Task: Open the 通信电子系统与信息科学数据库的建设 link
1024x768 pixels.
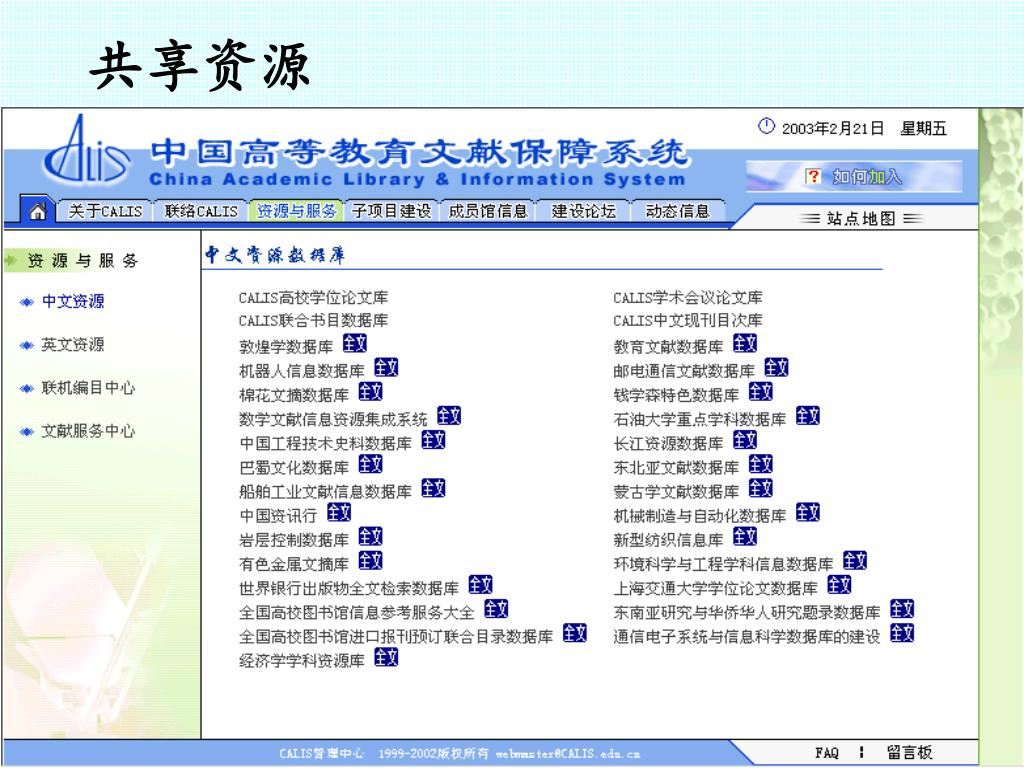Action: coord(747,637)
